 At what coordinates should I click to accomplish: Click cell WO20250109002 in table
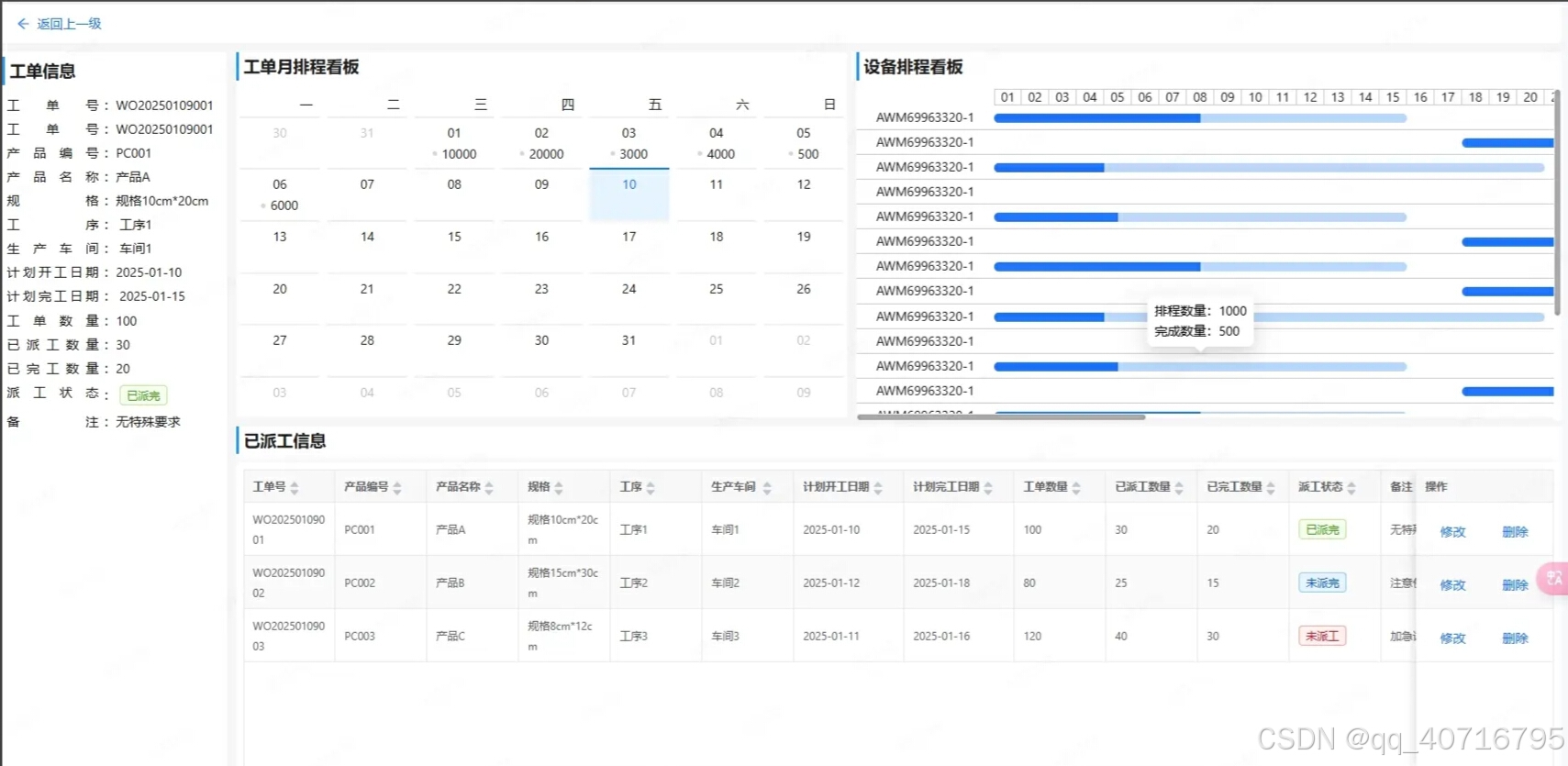coord(289,583)
